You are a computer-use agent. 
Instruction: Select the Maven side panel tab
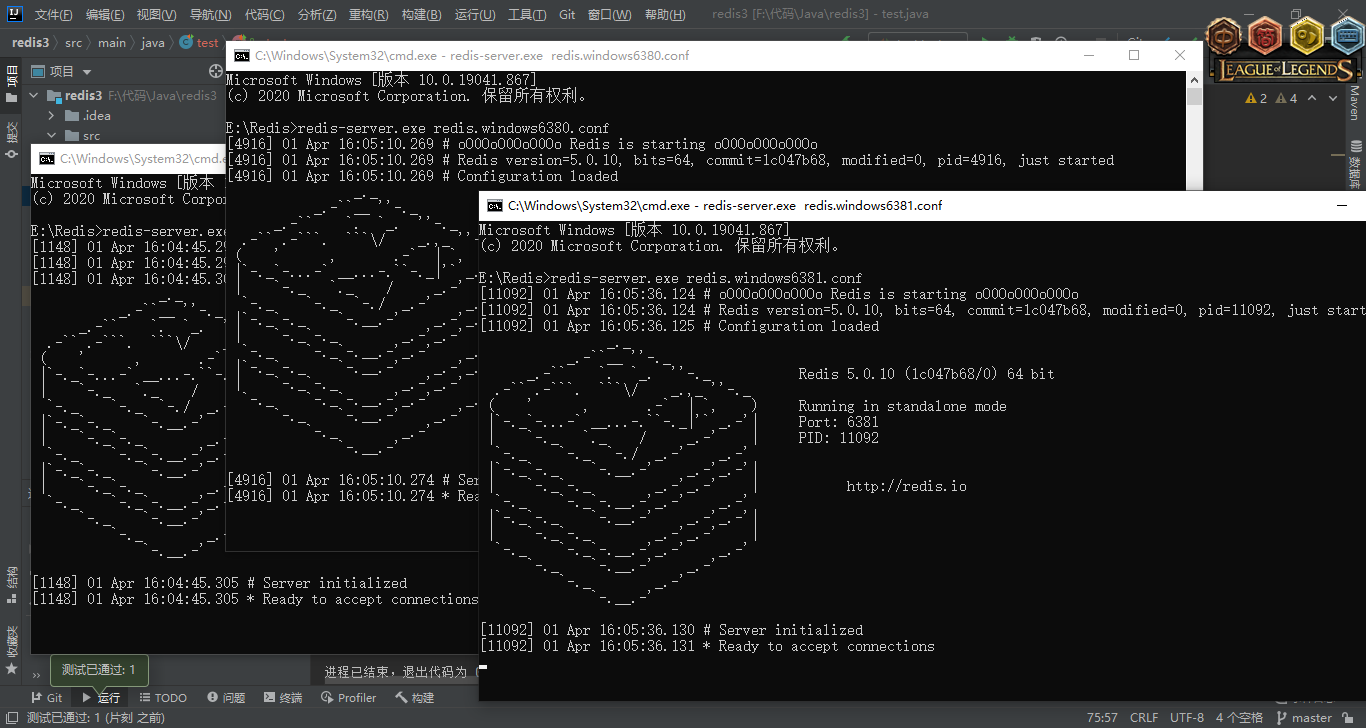coord(1355,102)
